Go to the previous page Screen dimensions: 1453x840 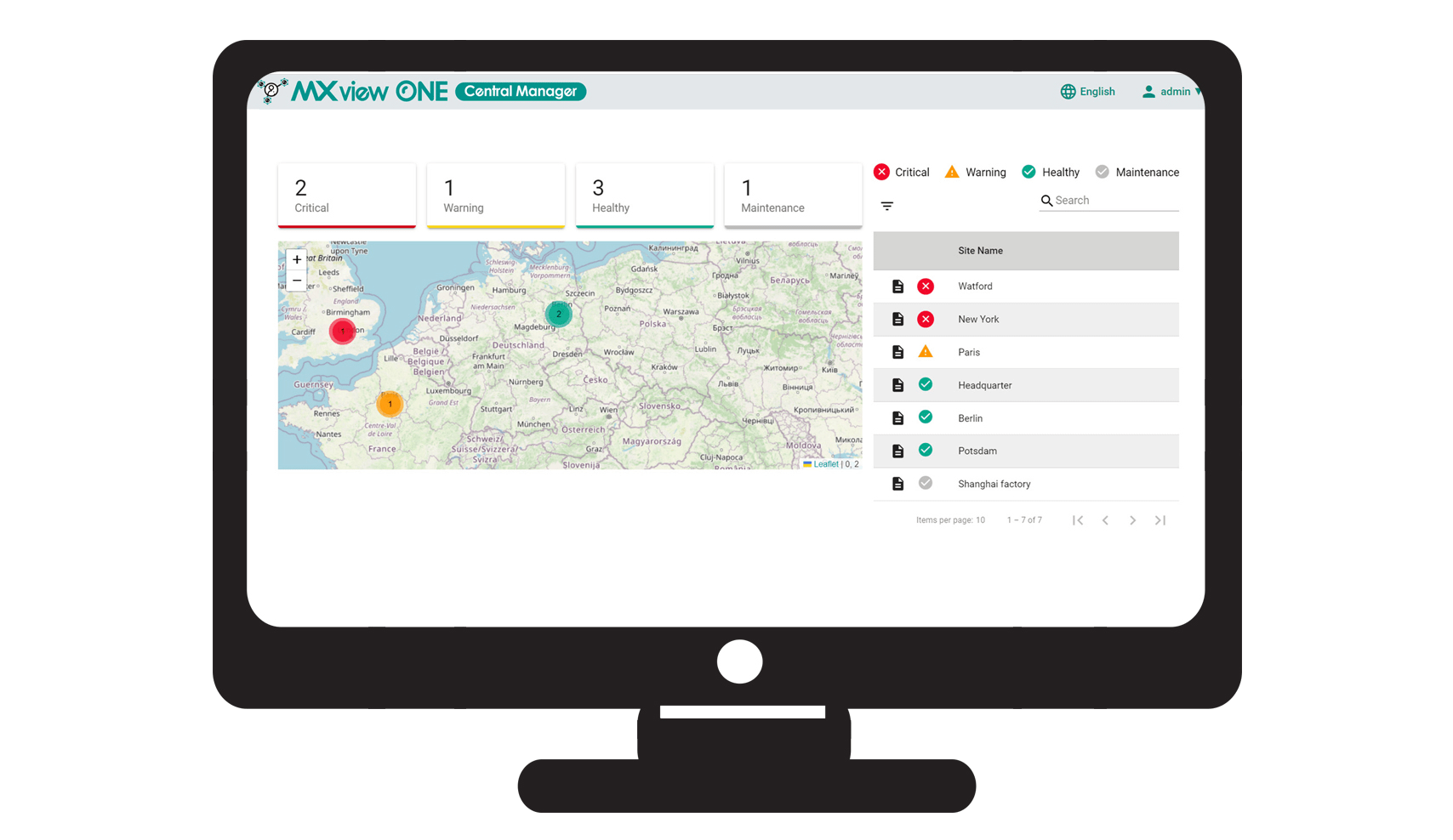point(1105,520)
